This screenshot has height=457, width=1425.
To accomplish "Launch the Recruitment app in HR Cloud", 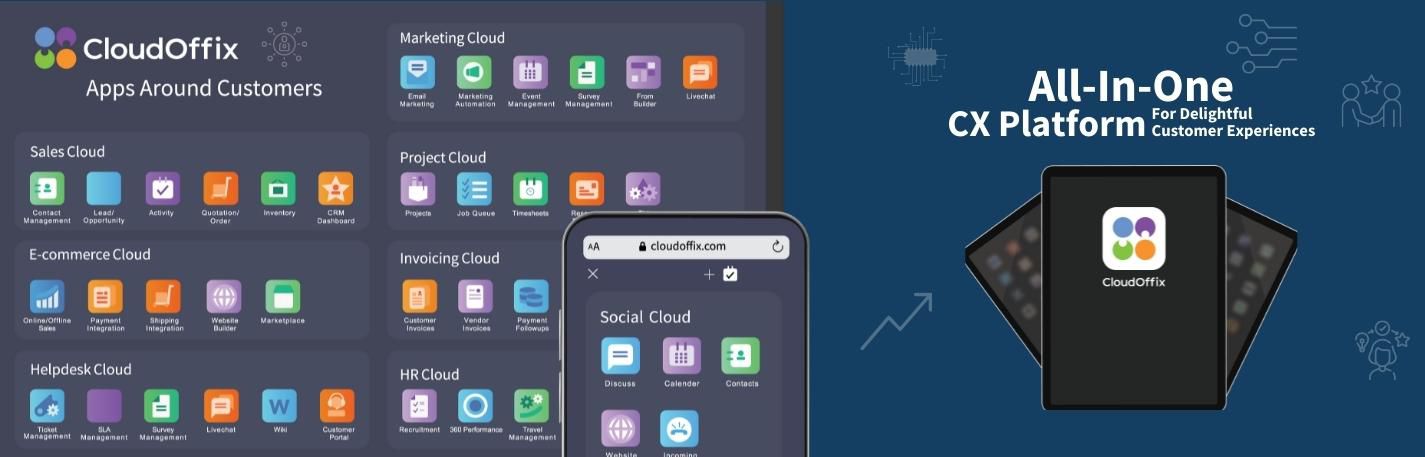I will pyautogui.click(x=419, y=407).
